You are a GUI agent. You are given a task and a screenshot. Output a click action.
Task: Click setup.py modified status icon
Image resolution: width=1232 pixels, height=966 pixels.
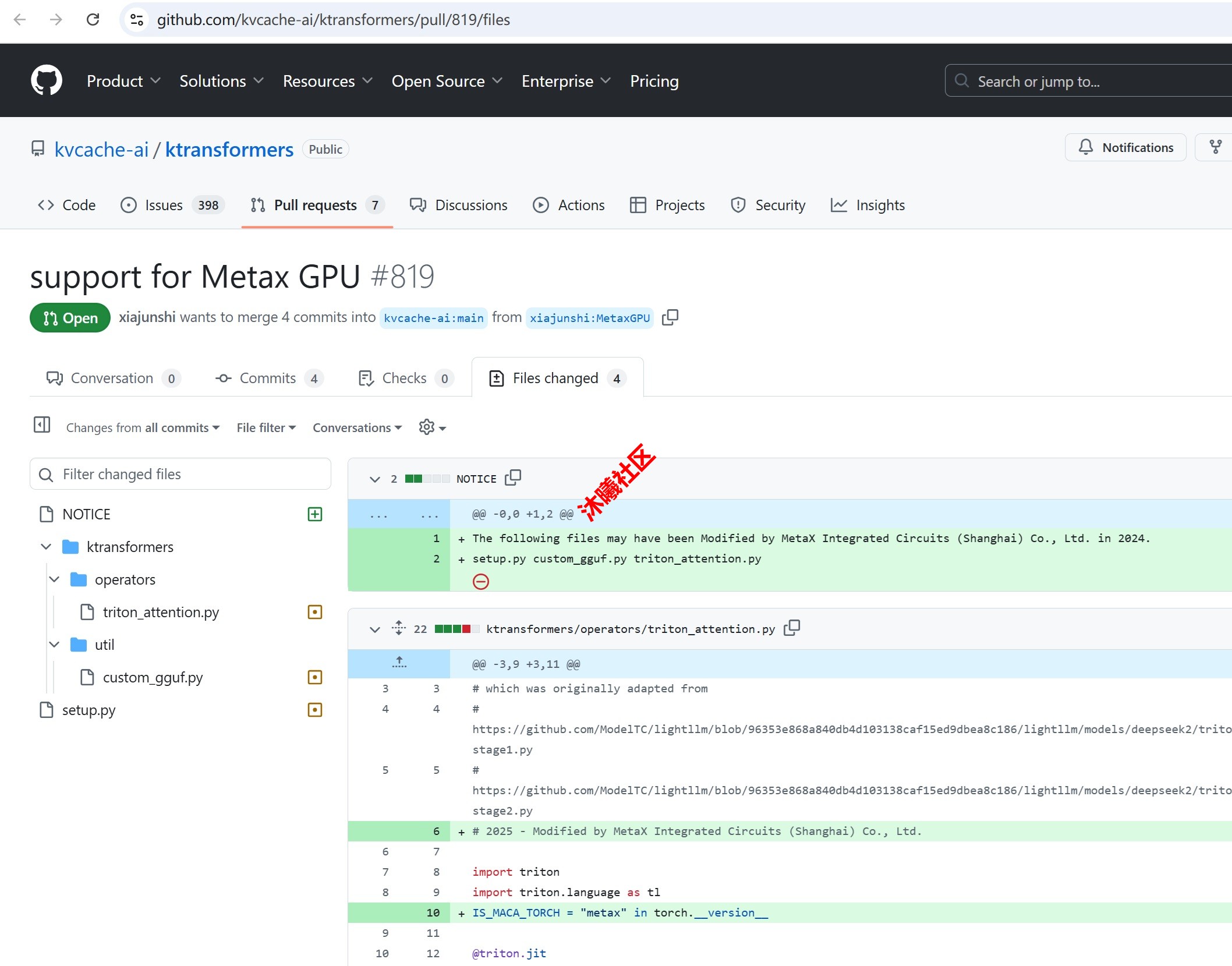tap(315, 710)
